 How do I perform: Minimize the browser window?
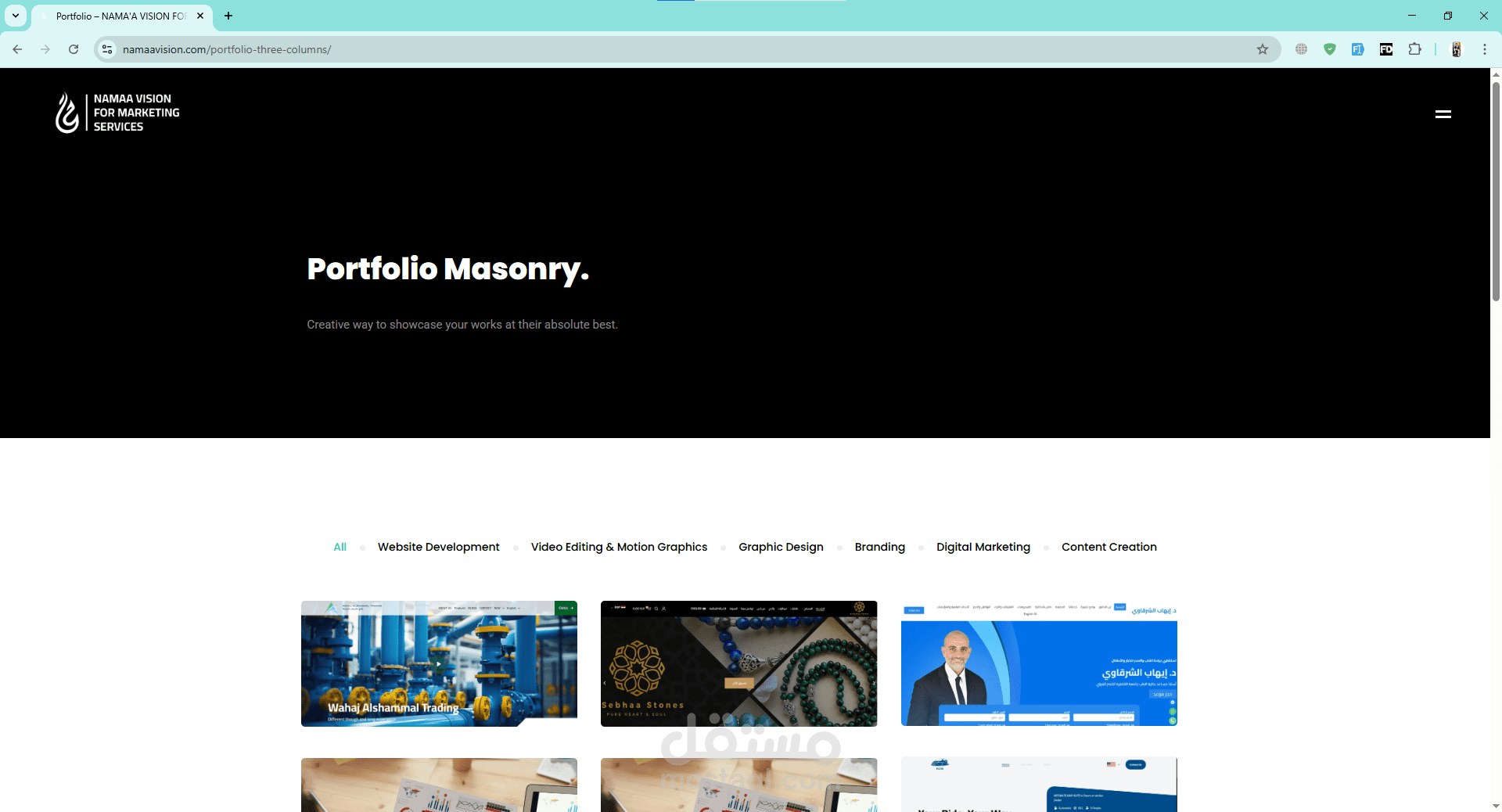point(1412,16)
